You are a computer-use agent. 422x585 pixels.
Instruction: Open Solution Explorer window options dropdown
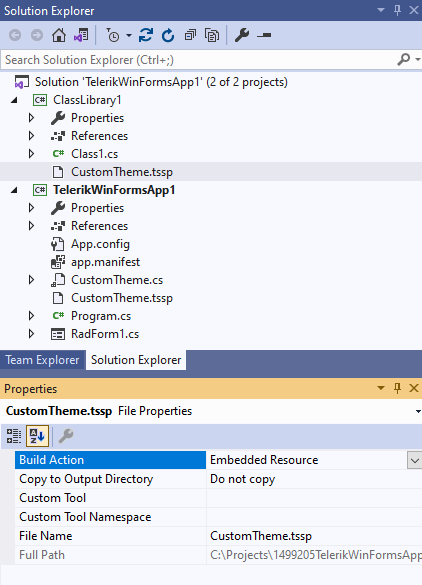[x=381, y=10]
